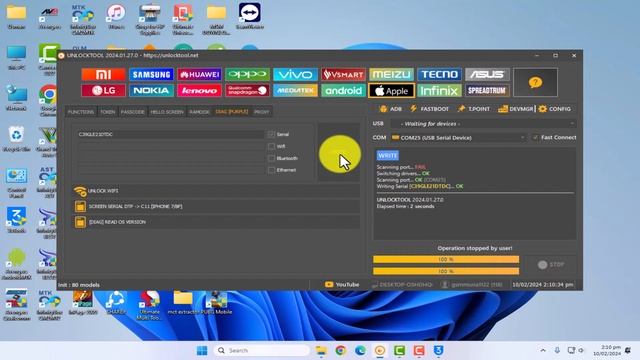Click the STOP button
This screenshot has width=640, height=360.
click(x=551, y=264)
